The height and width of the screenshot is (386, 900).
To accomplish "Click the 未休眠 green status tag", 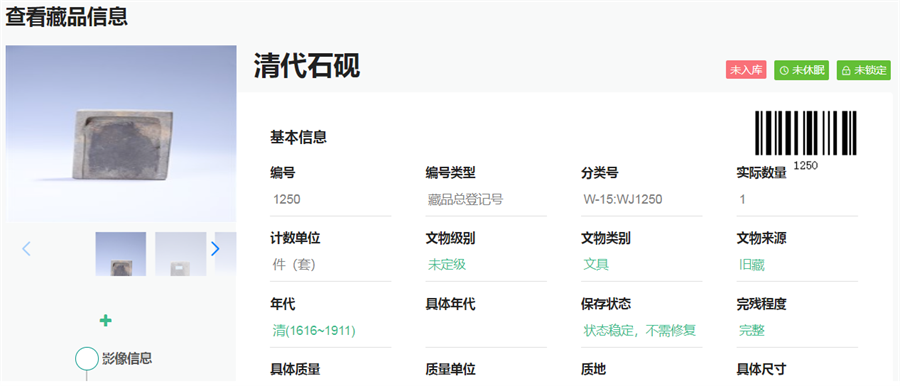I will pos(801,70).
